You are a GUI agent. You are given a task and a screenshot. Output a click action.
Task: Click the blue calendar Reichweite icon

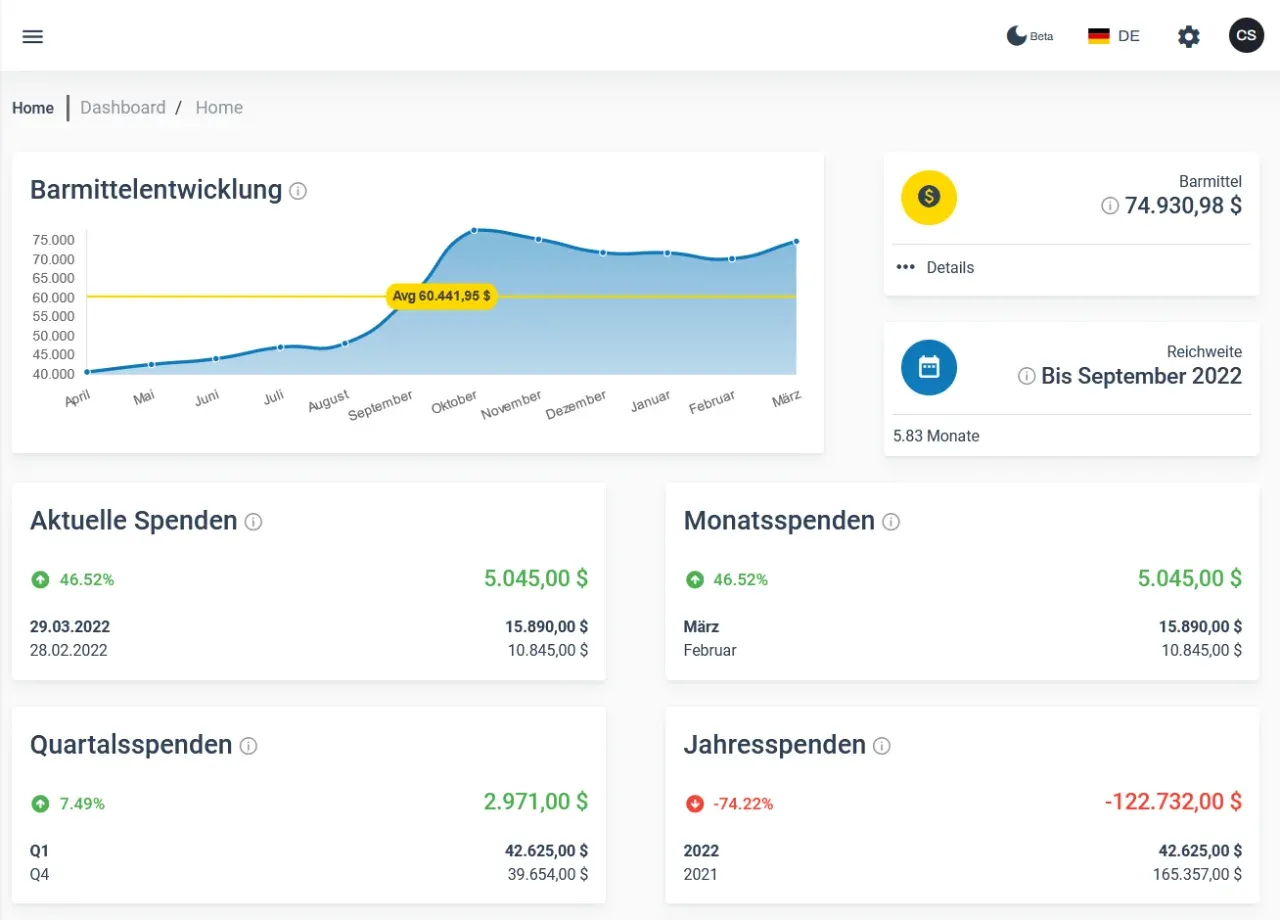929,367
